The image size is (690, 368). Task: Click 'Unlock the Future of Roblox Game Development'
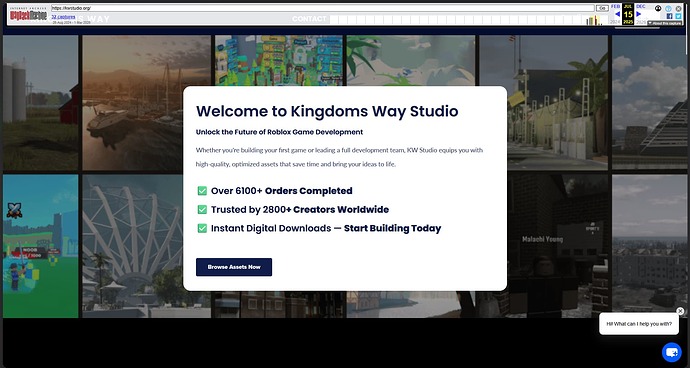click(279, 132)
